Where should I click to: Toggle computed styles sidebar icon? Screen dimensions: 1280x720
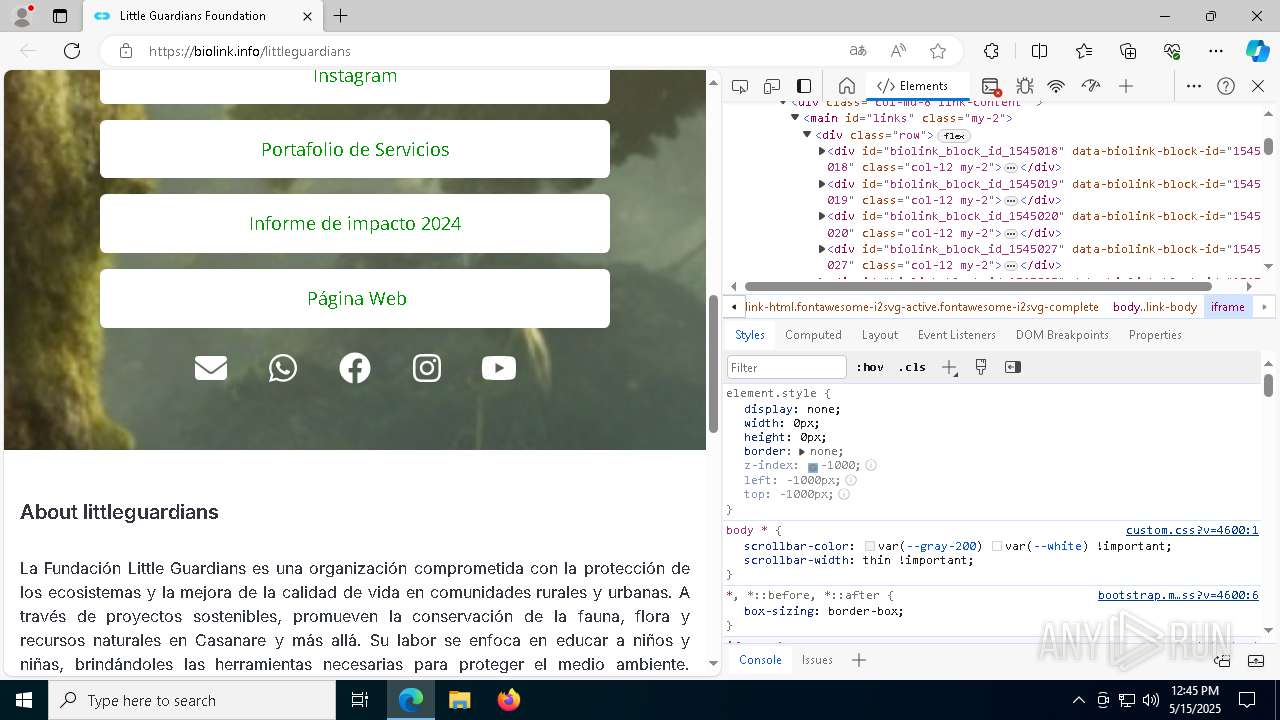tap(1013, 367)
